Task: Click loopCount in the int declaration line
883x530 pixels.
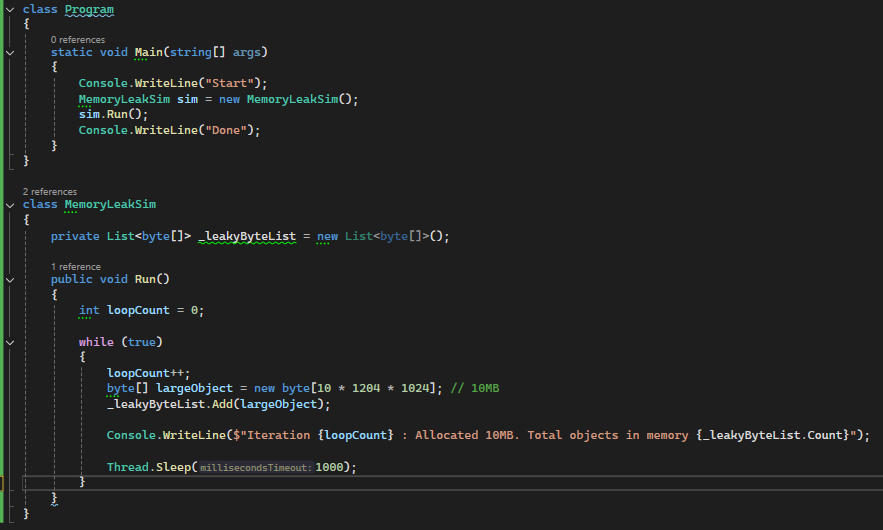Action: [138, 310]
